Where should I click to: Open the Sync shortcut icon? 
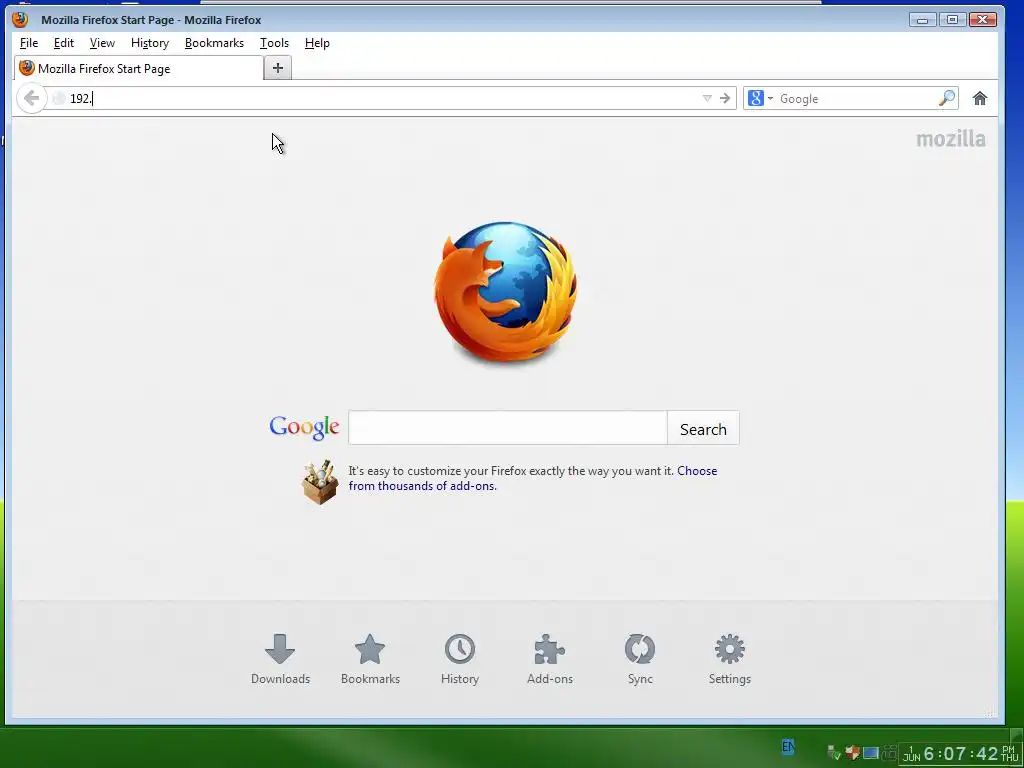640,658
